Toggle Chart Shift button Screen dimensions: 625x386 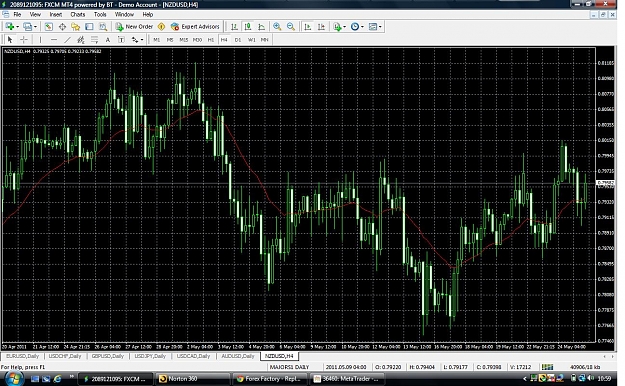(x=321, y=27)
